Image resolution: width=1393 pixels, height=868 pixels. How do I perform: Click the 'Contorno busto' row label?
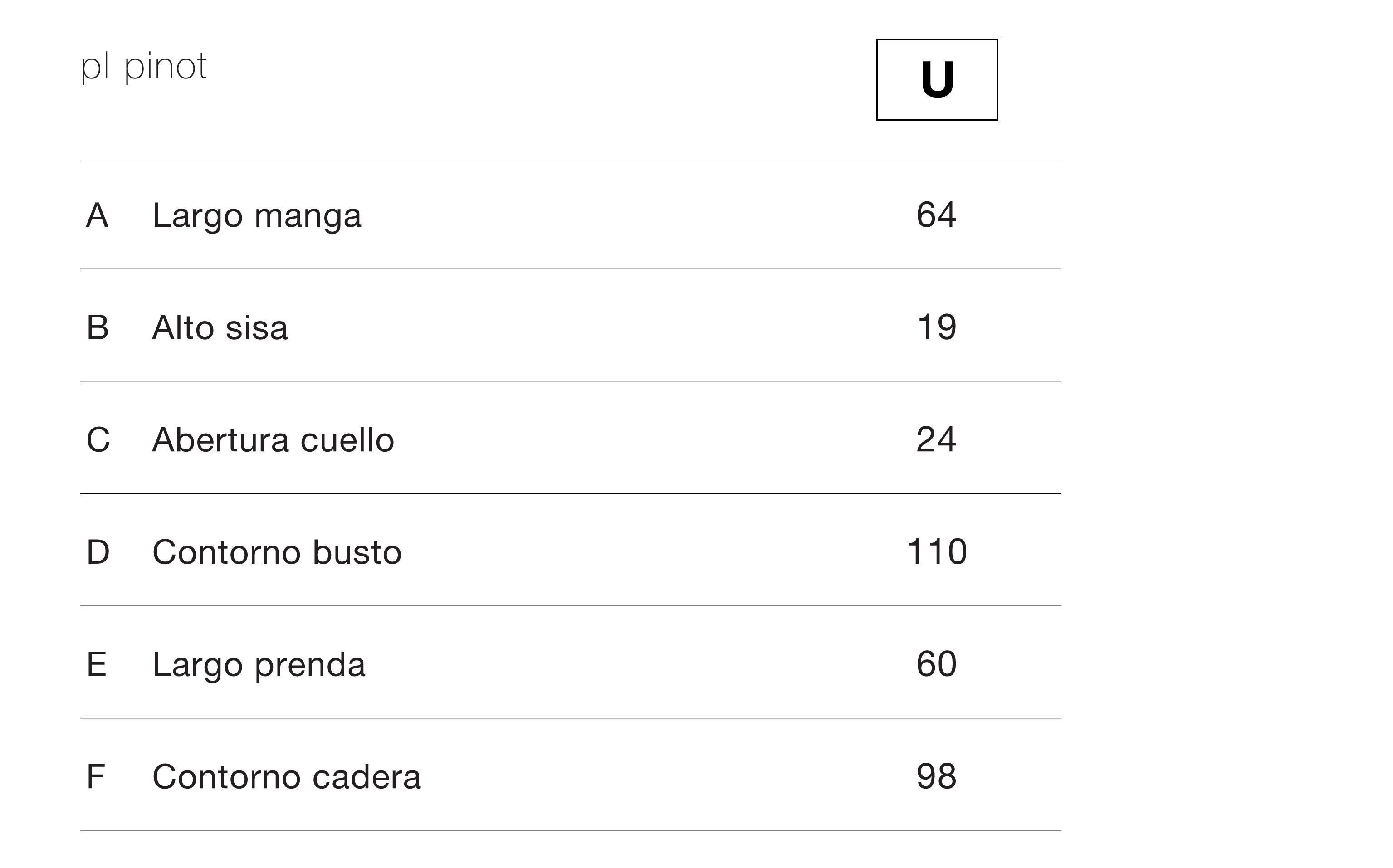(277, 552)
